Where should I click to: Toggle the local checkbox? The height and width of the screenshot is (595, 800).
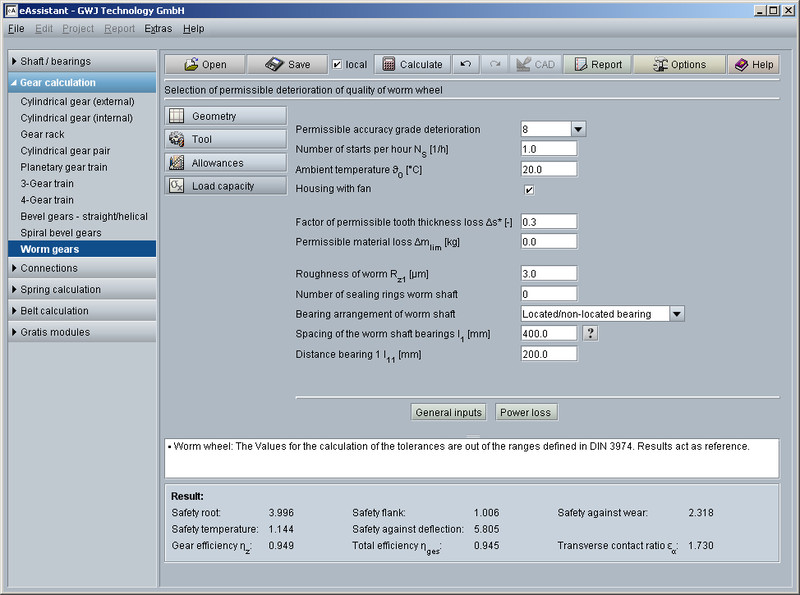click(337, 65)
